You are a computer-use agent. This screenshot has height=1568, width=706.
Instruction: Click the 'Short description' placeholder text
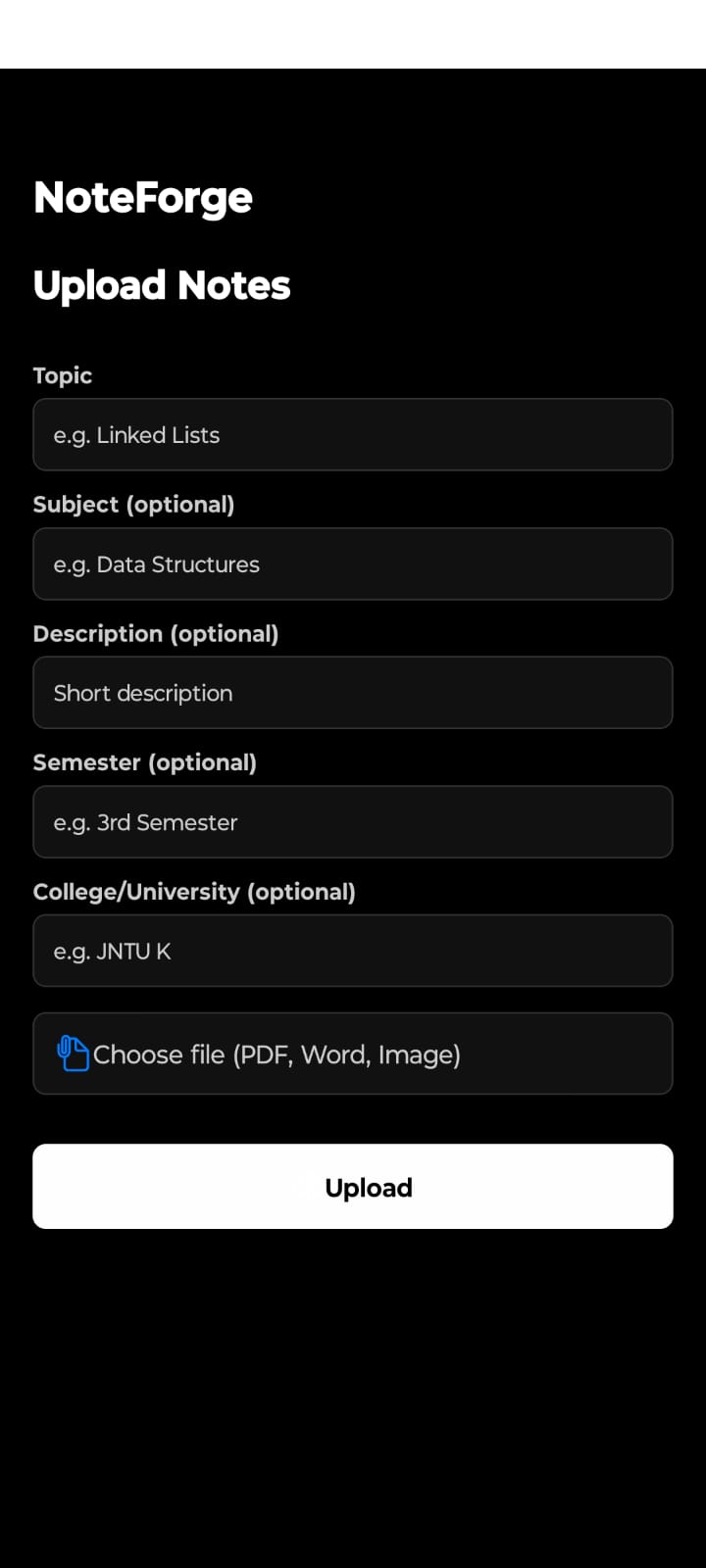pos(143,693)
